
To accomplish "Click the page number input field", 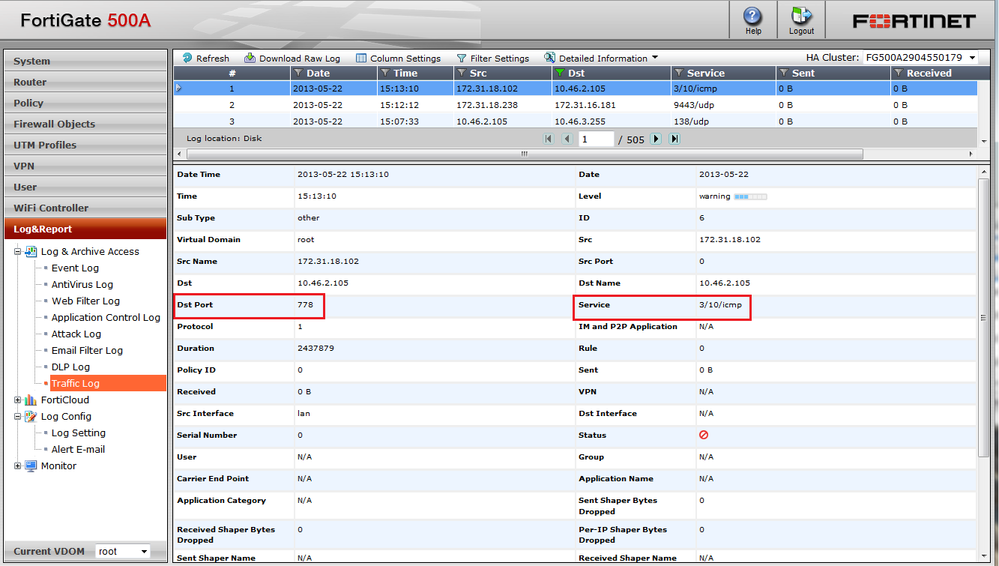I will pos(596,139).
